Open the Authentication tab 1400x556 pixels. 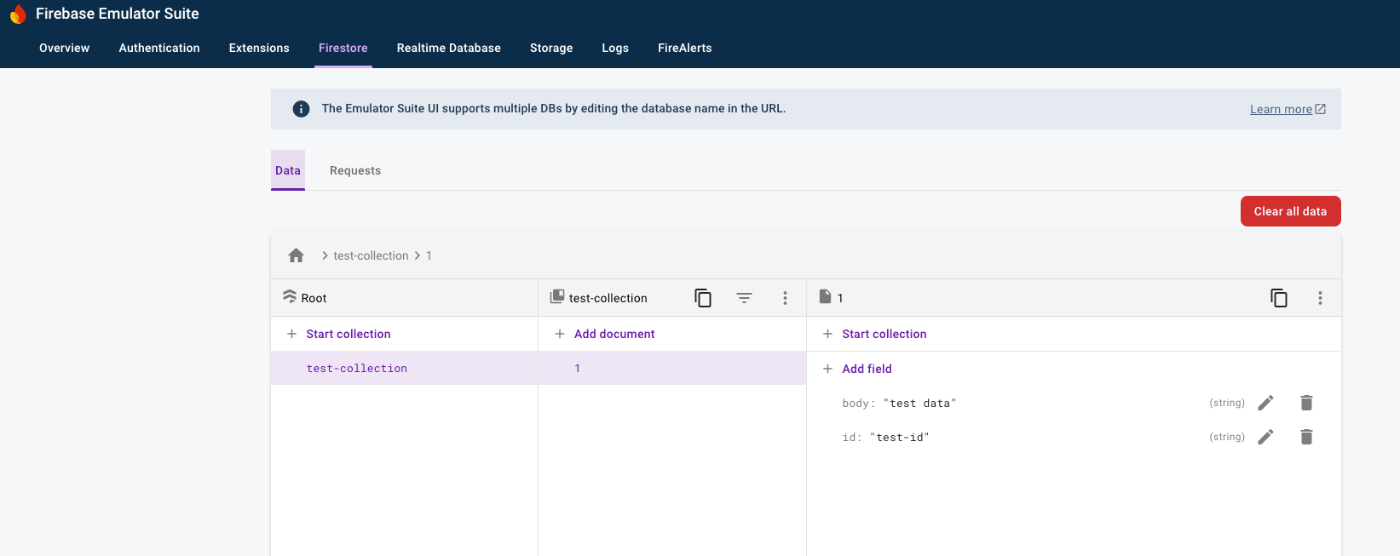[159, 48]
